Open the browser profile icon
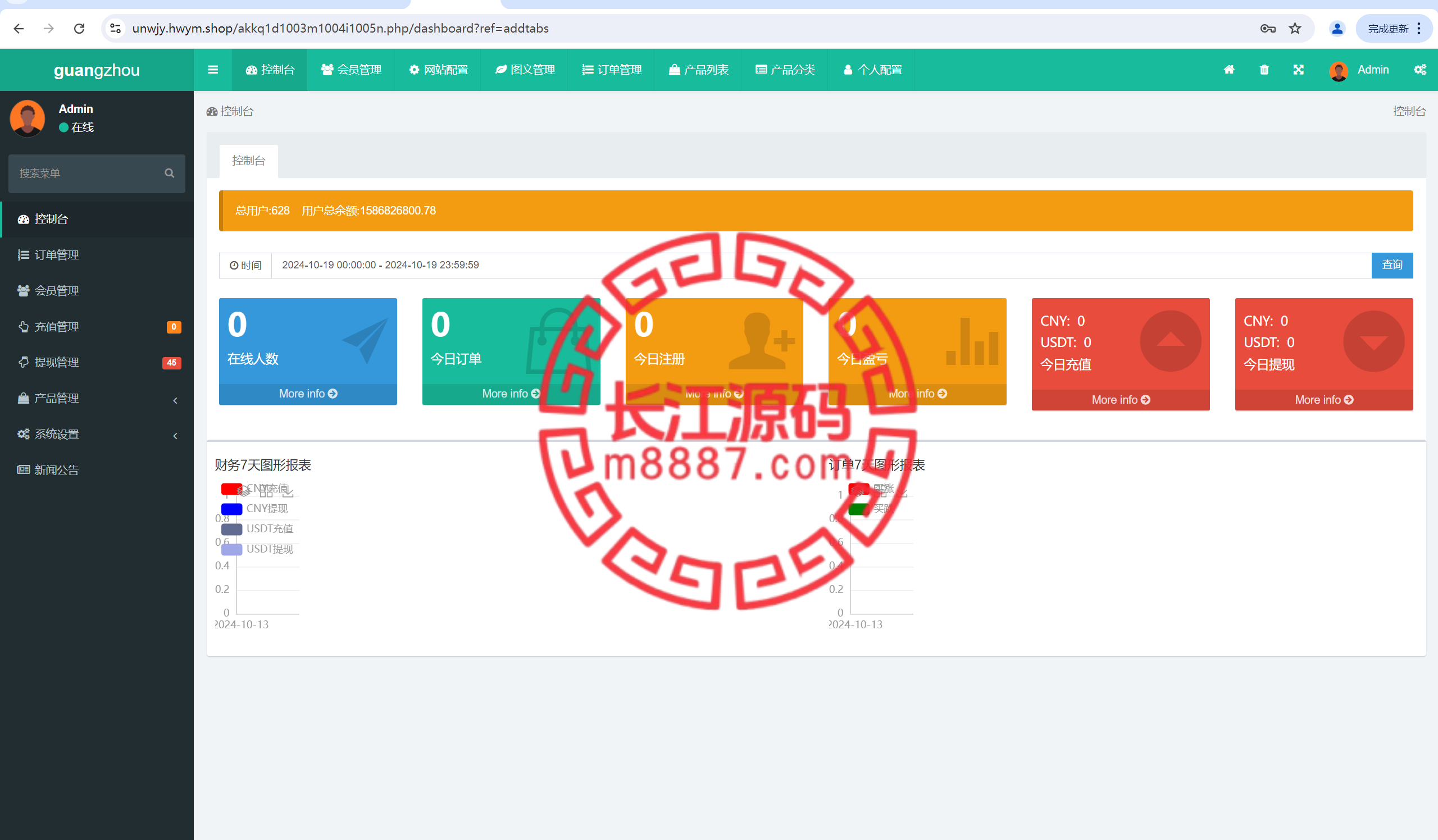Image resolution: width=1438 pixels, height=840 pixels. [x=1337, y=29]
